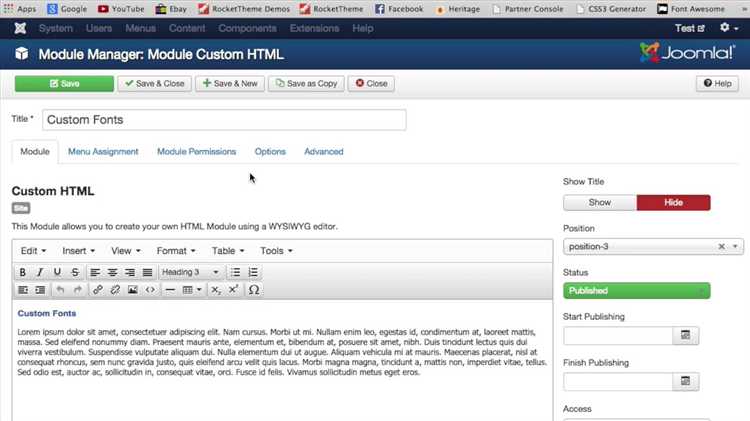This screenshot has height=421, width=750.
Task: Decrease indent (outdent) button
Action: (22, 290)
